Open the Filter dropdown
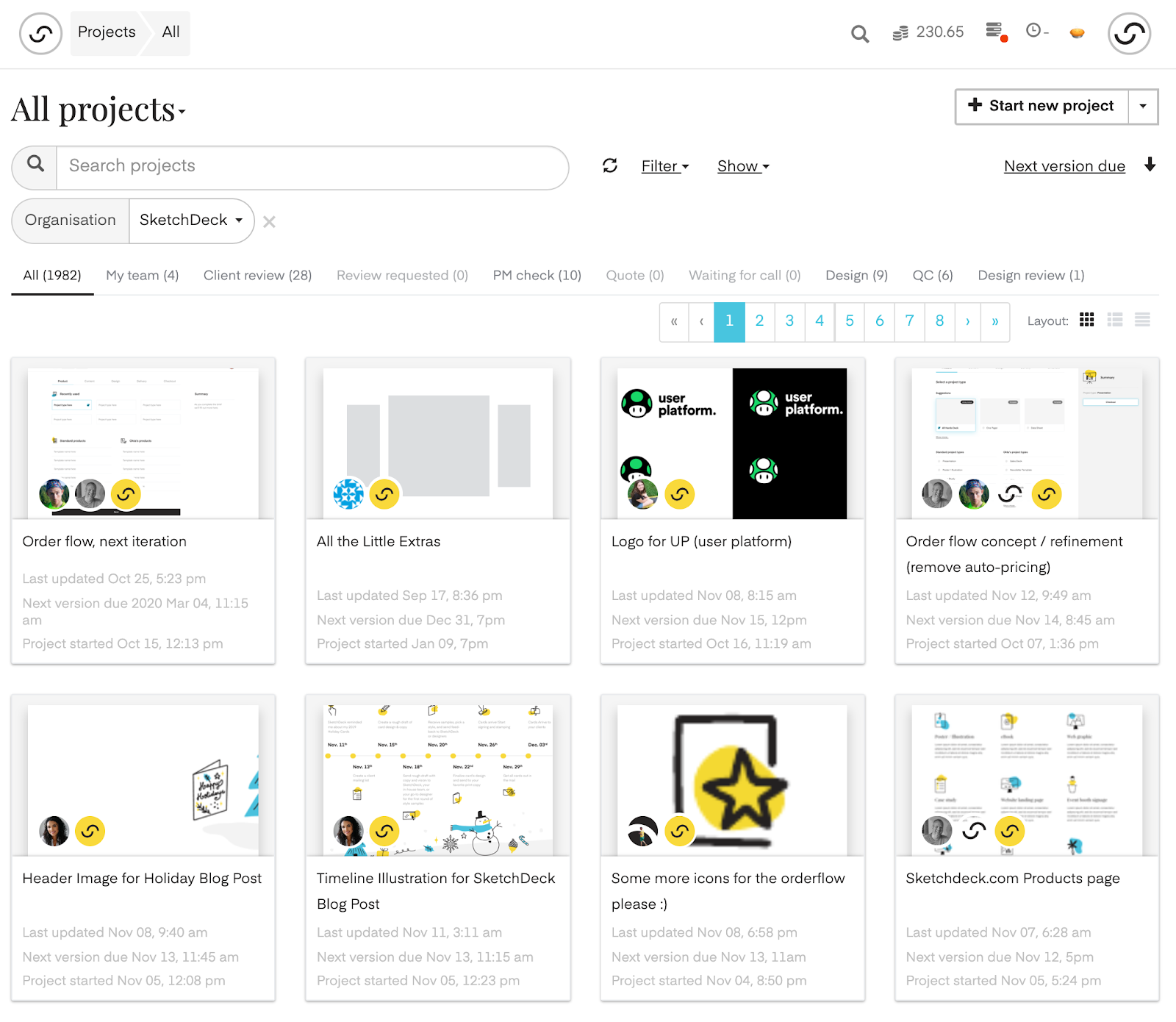1176x1022 pixels. click(x=665, y=166)
